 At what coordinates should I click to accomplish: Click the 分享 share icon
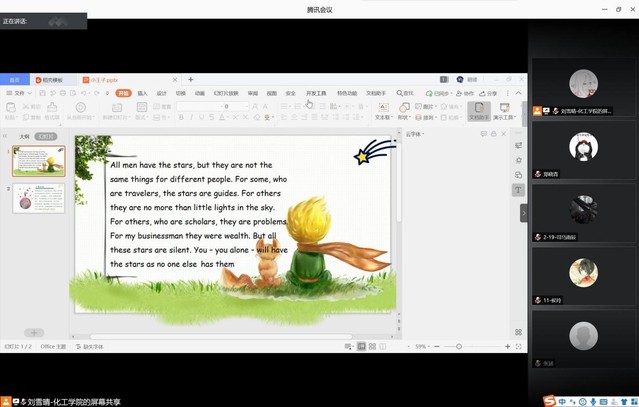pyautogui.click(x=488, y=93)
